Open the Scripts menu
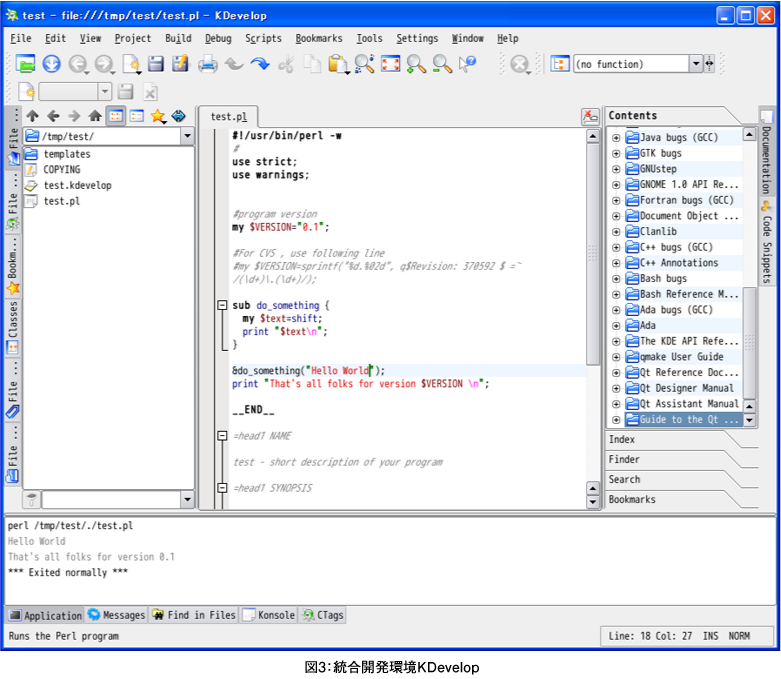Image resolution: width=781 pixels, height=679 pixels. click(263, 38)
